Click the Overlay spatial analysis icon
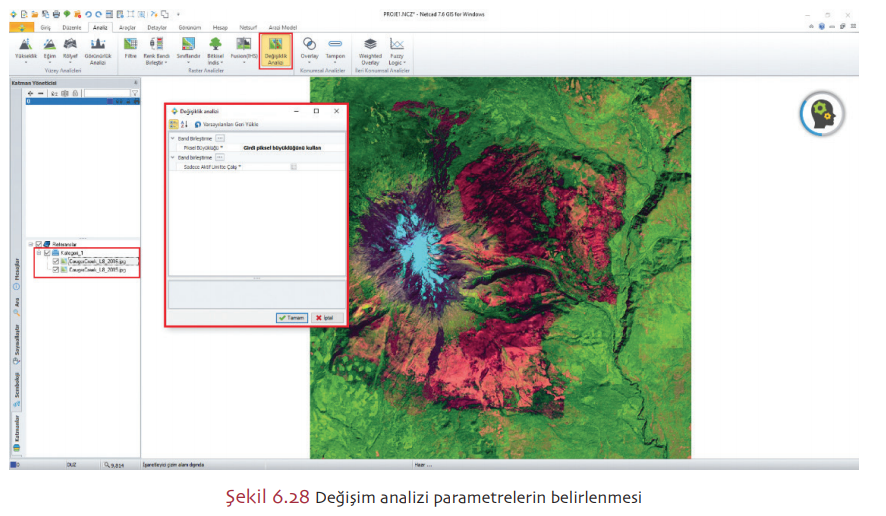The image size is (886, 516). point(310,49)
